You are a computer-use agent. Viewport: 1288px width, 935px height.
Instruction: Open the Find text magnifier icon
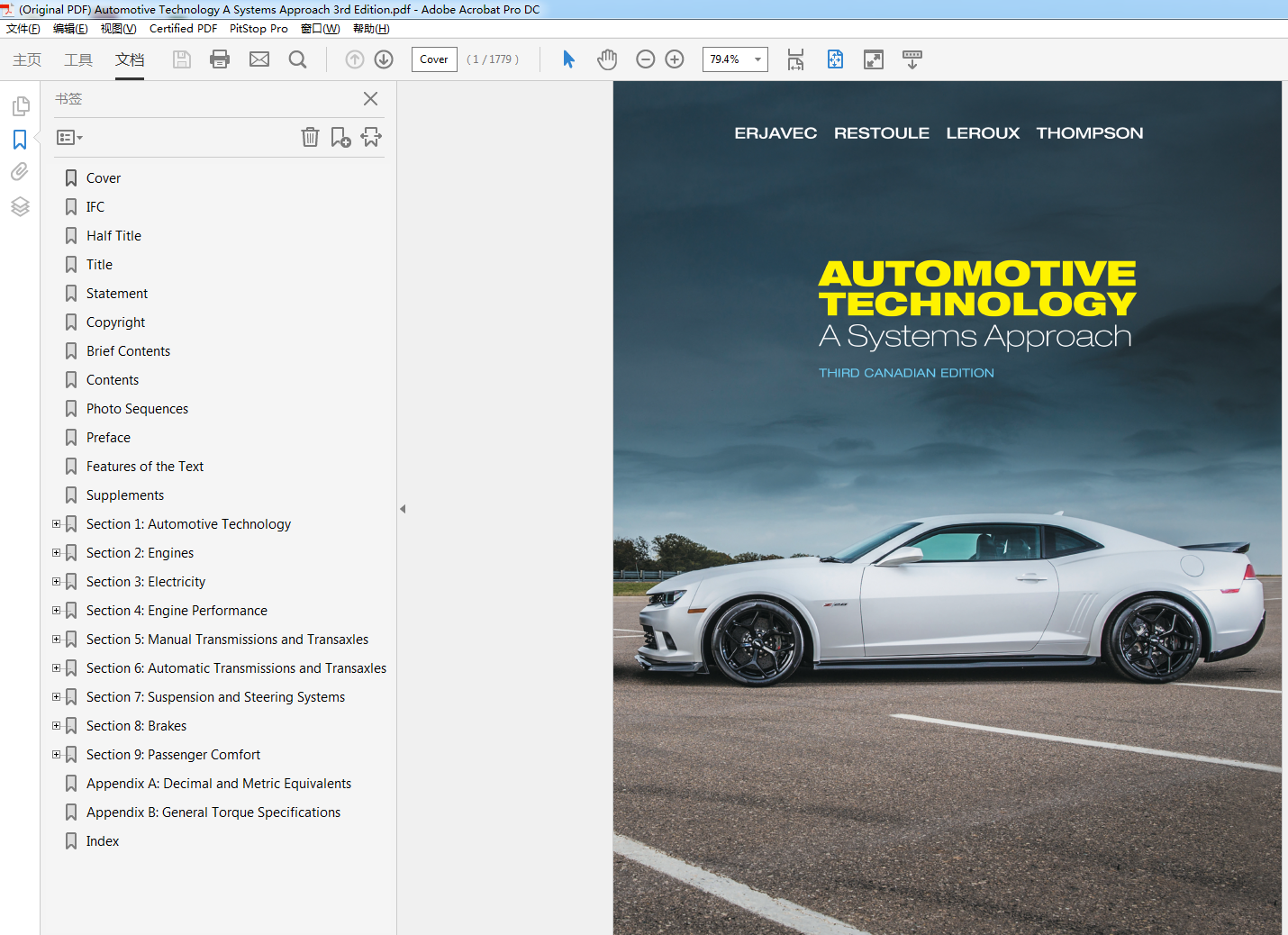click(298, 59)
